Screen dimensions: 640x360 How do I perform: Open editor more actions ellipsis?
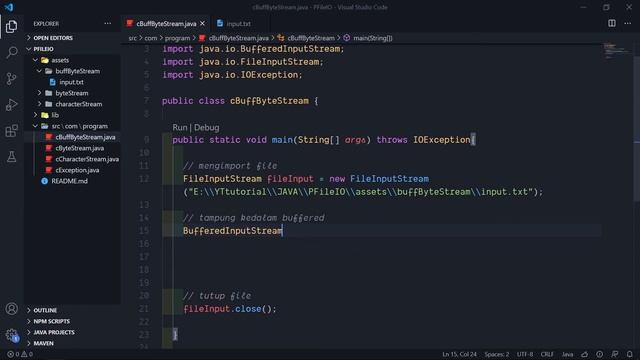(x=627, y=23)
